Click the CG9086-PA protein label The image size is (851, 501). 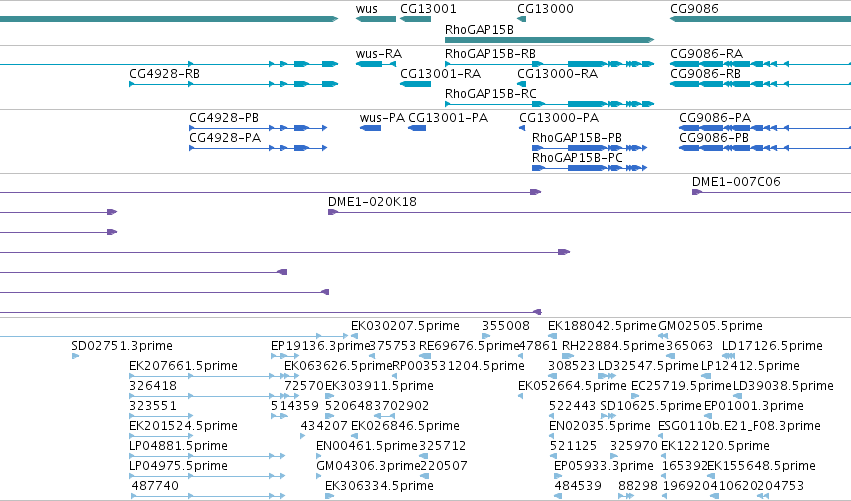tap(715, 118)
